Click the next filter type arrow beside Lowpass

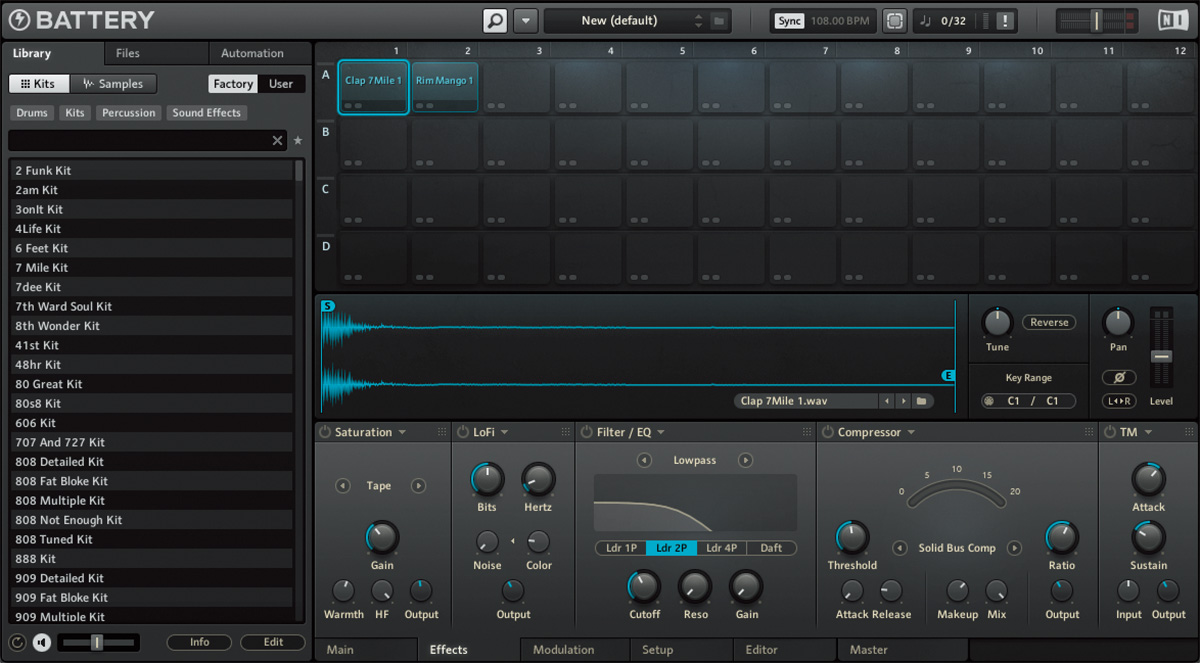[x=745, y=460]
